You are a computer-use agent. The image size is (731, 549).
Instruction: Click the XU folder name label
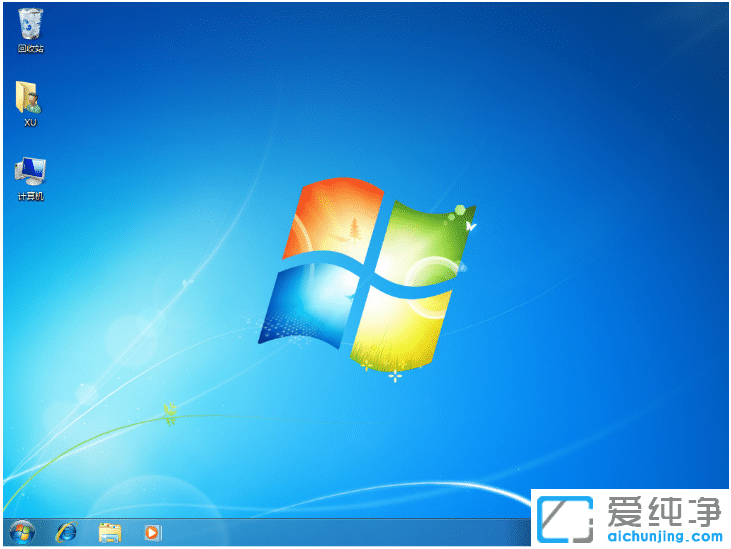pyautogui.click(x=30, y=122)
